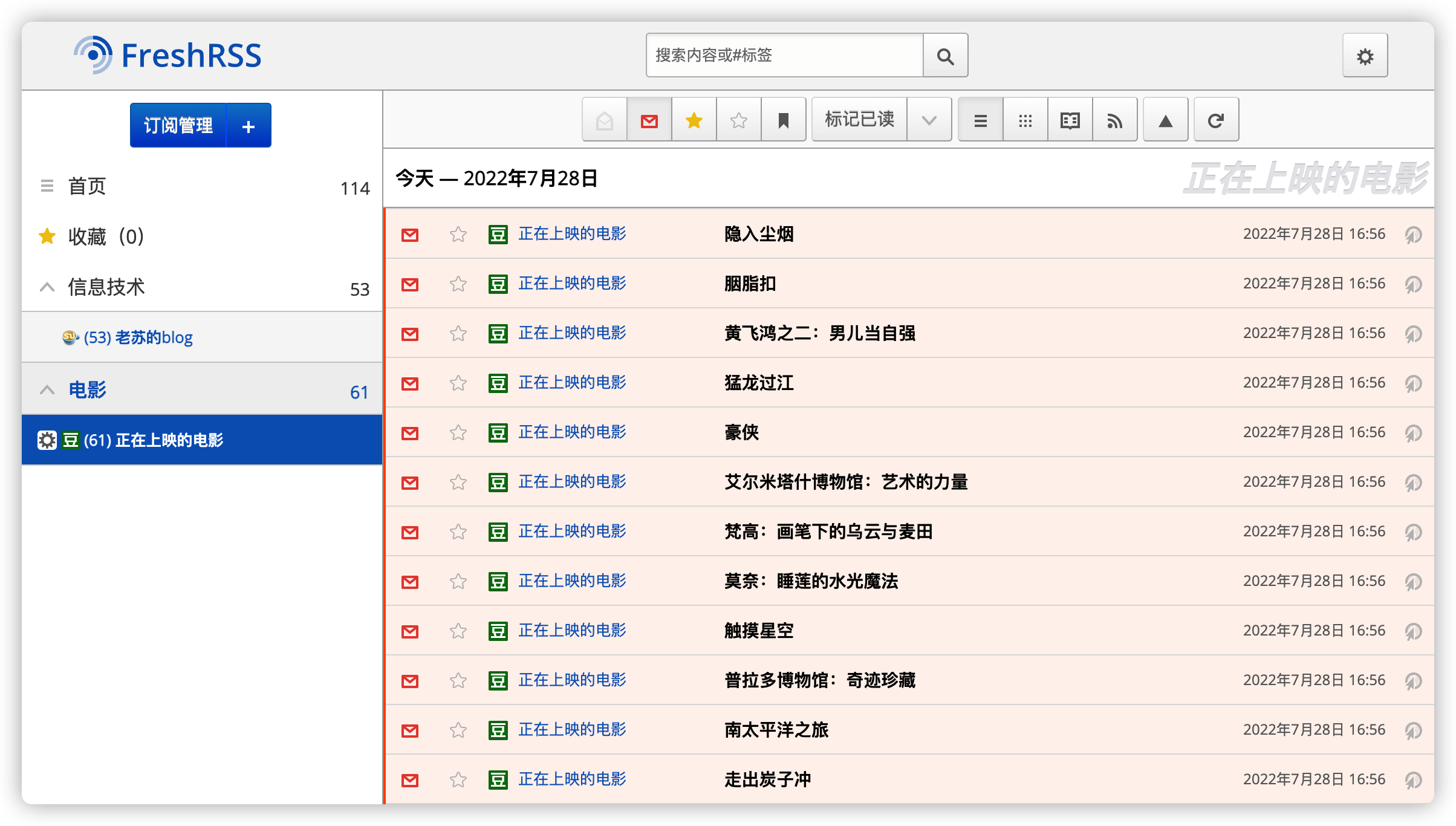Open settings gear in the header
The image size is (1456, 826).
[1365, 56]
